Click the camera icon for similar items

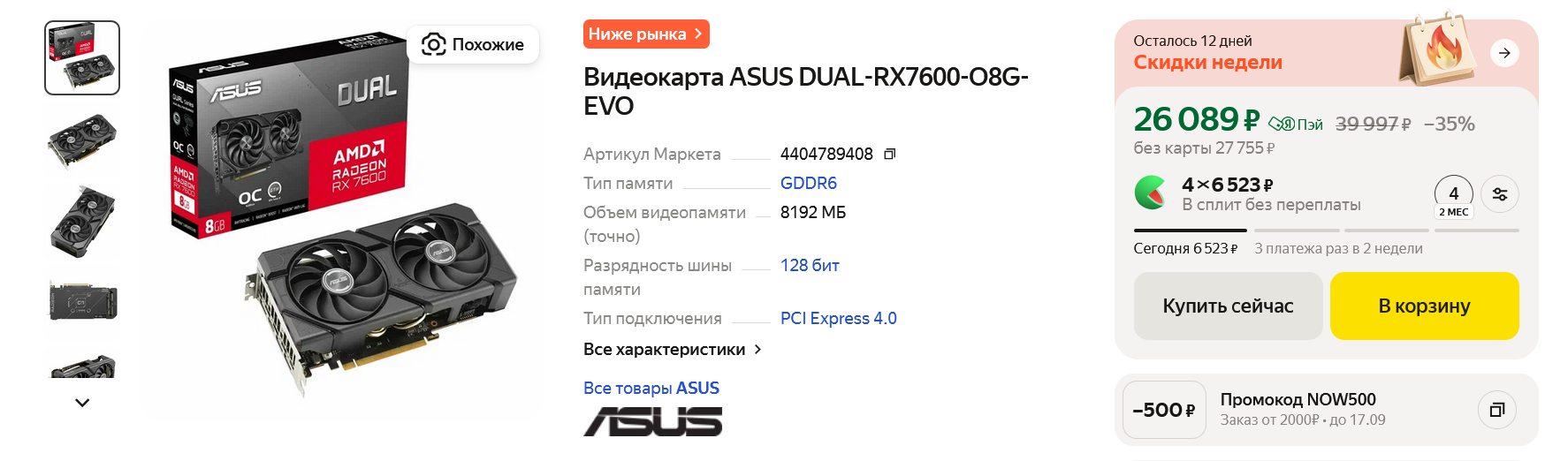[433, 44]
